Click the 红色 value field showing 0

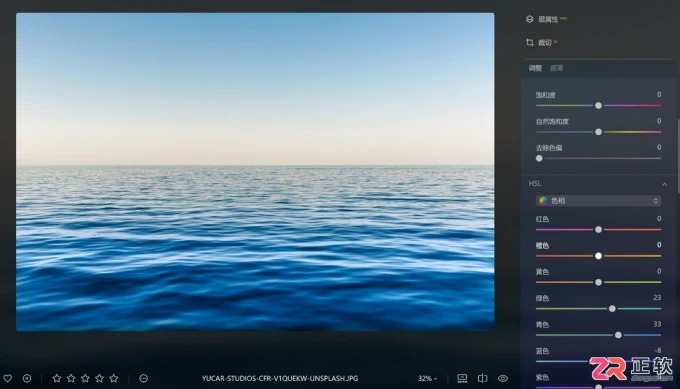(659, 219)
